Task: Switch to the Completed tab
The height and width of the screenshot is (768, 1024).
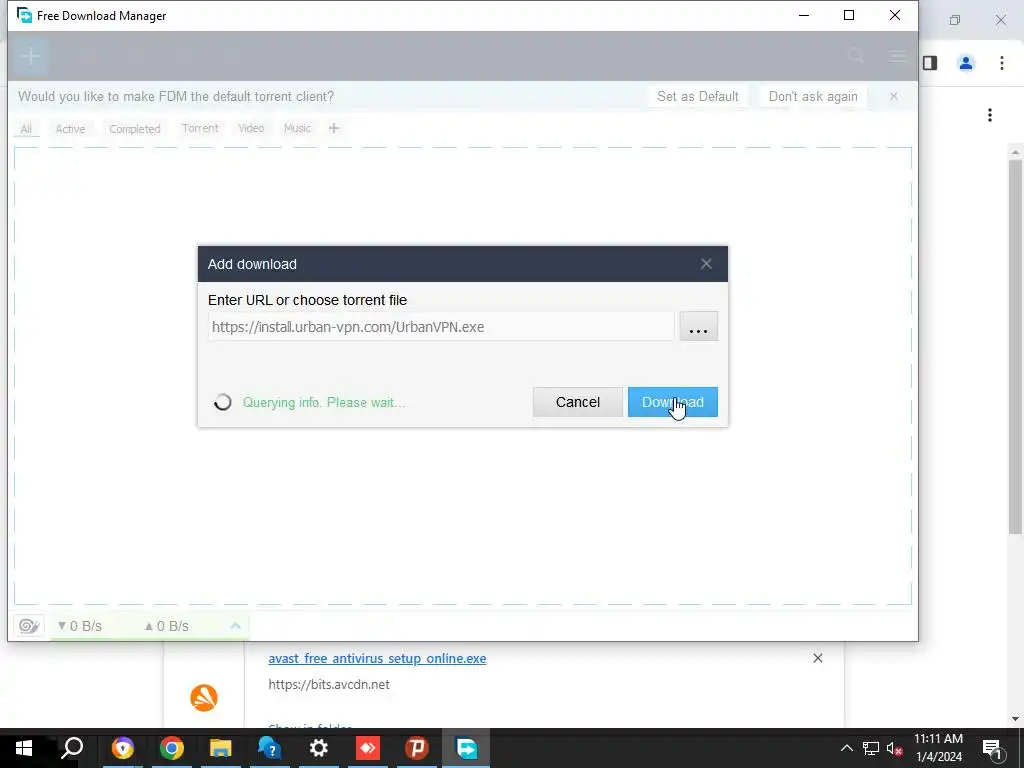Action: click(135, 129)
